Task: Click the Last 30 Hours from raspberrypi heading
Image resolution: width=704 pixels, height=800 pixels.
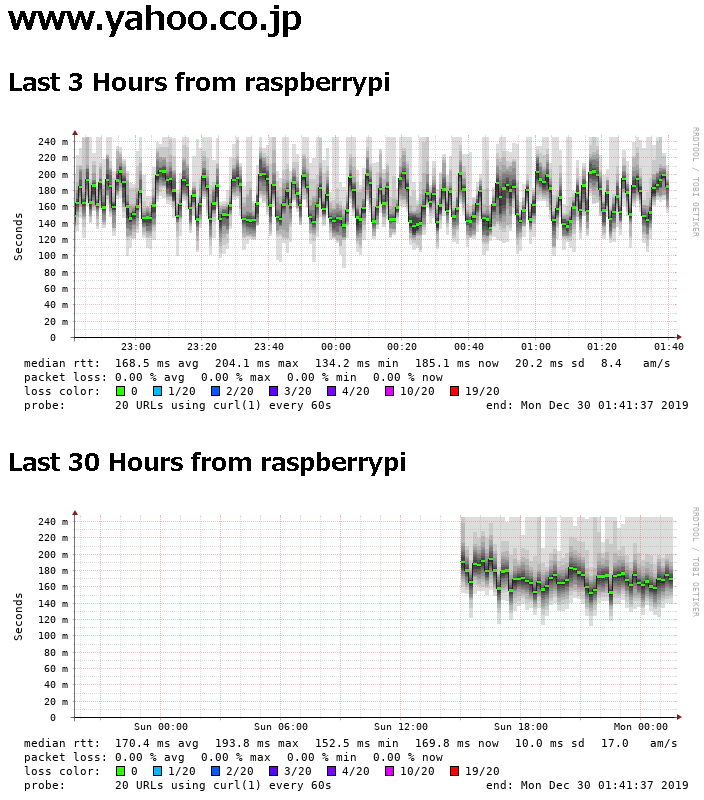Action: click(x=207, y=463)
